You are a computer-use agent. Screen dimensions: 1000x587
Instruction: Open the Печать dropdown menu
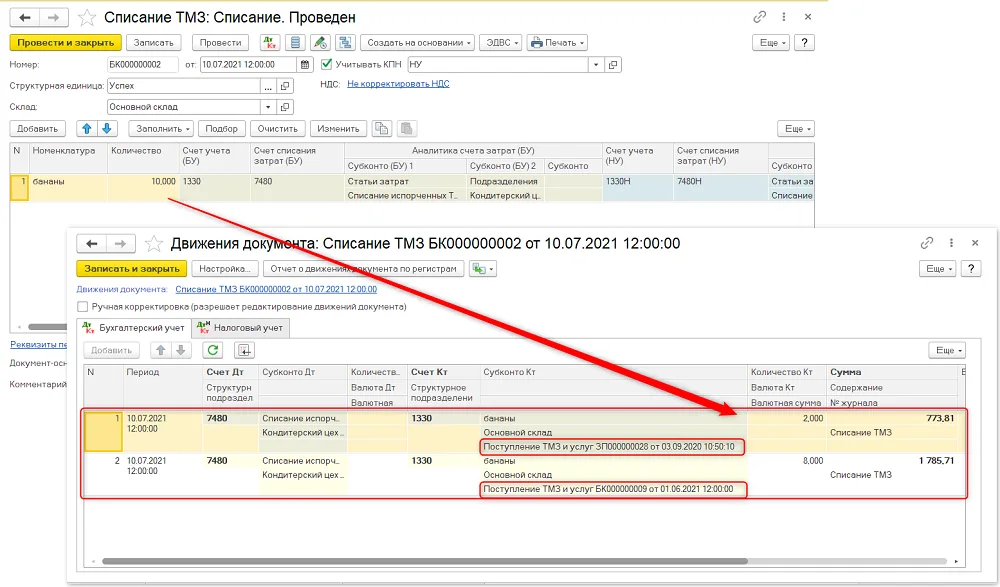coord(557,43)
